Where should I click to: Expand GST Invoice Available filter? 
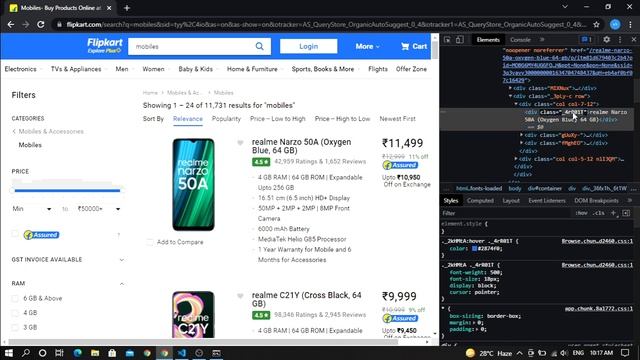click(x=122, y=260)
